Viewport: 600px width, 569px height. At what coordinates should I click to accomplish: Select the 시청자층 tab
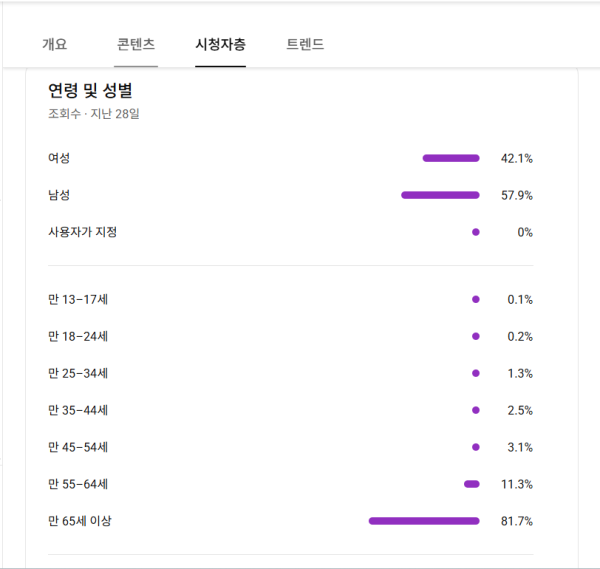click(x=221, y=44)
